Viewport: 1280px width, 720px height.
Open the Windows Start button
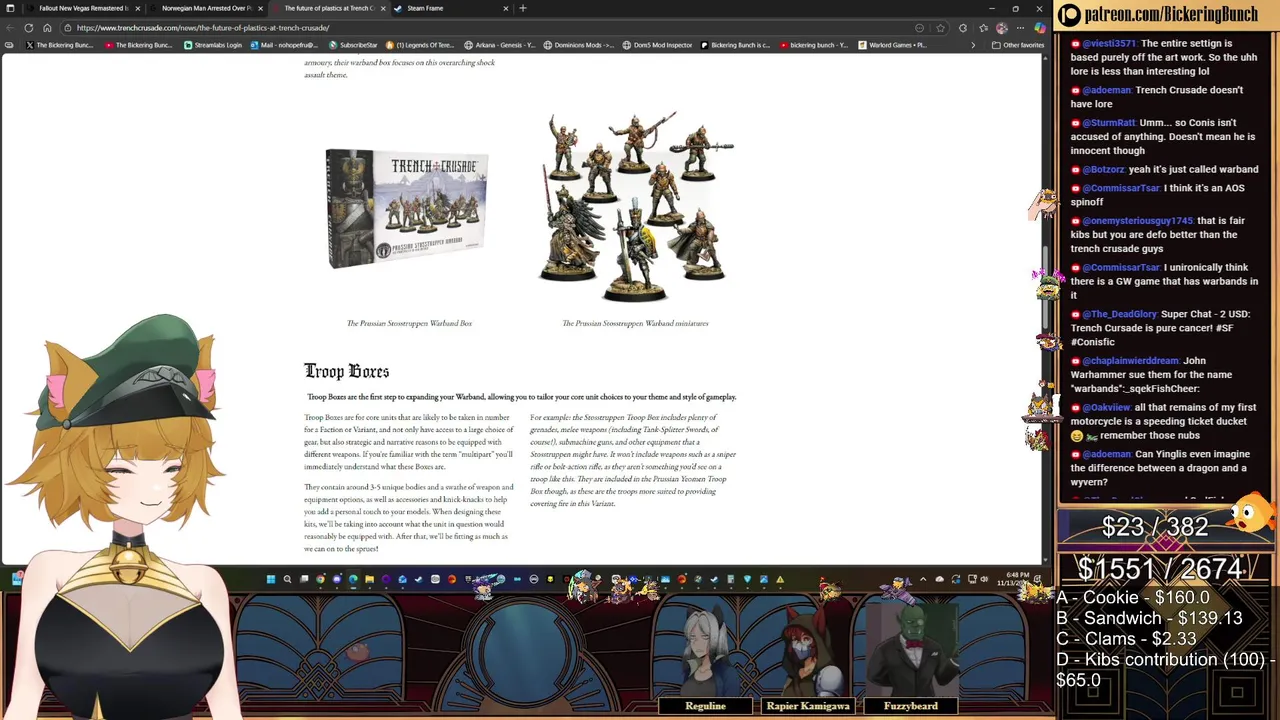point(270,579)
